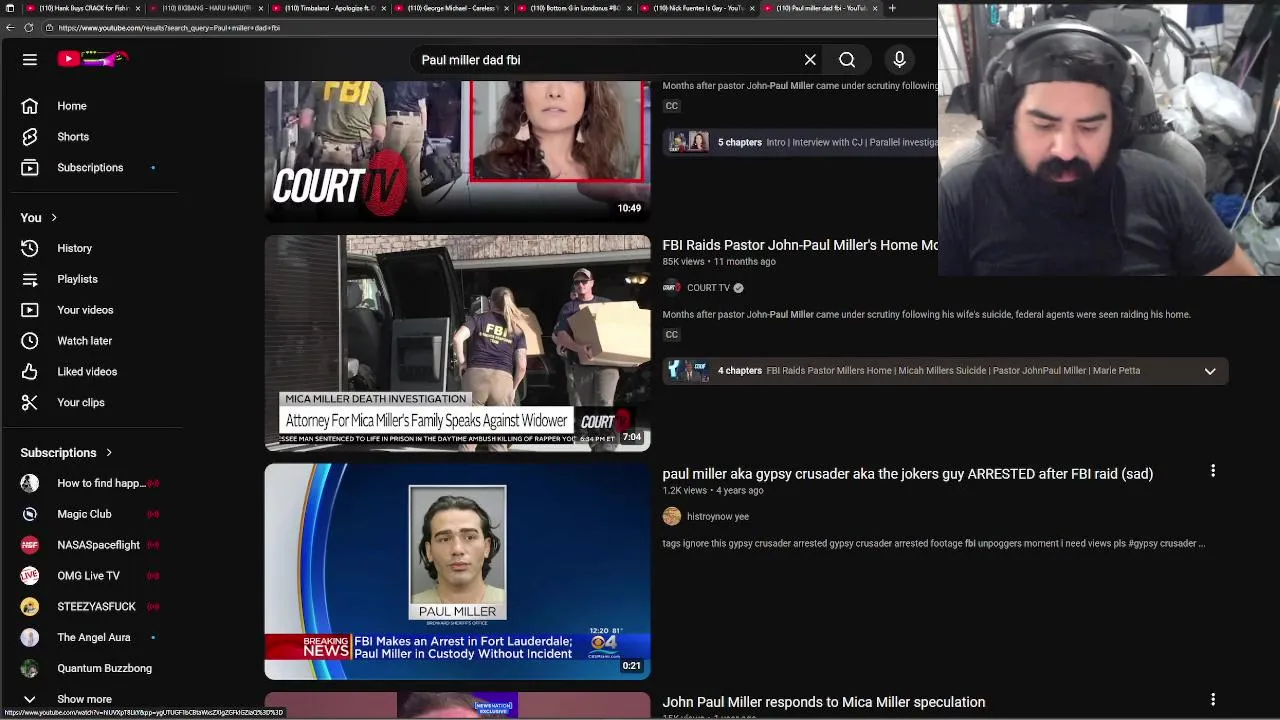Open options menu for gypsy crusader video
Viewport: 1280px width, 720px height.
click(x=1213, y=471)
